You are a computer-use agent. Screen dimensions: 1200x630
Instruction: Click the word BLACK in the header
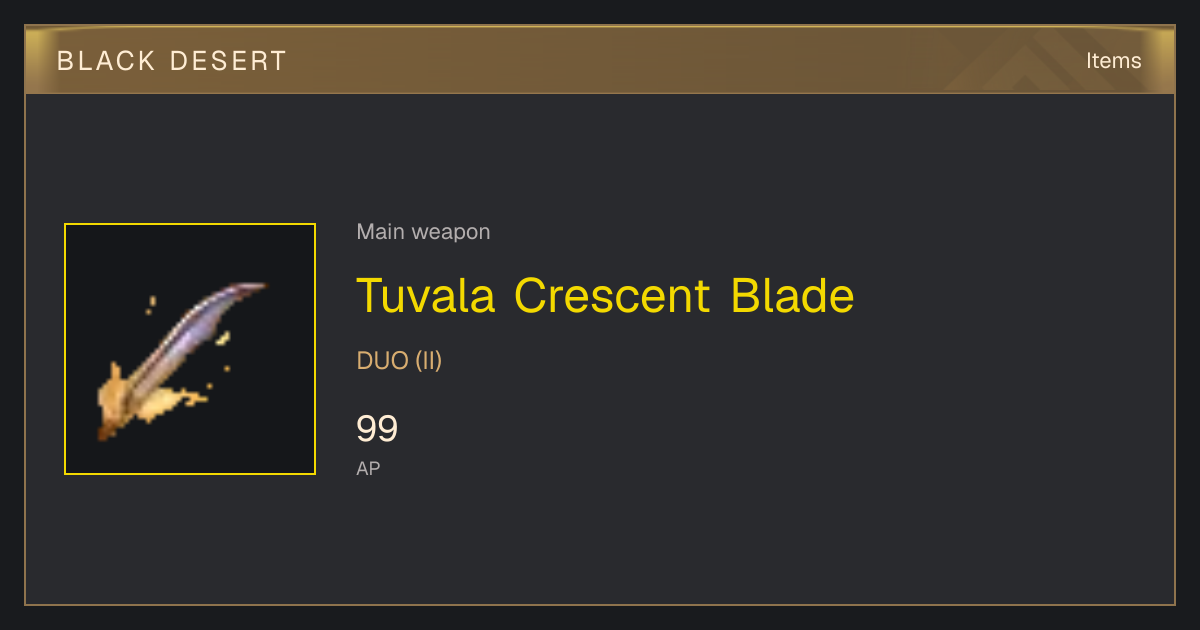[106, 61]
